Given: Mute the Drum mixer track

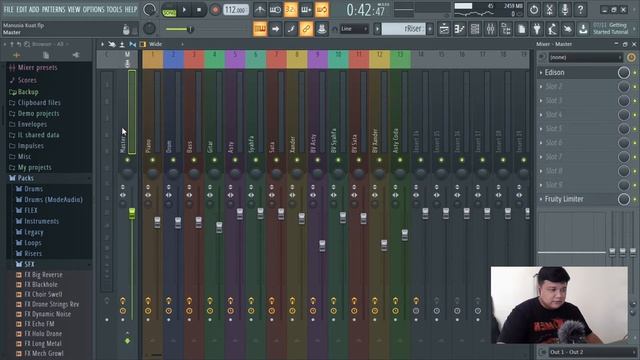Looking at the screenshot, I should tap(173, 160).
